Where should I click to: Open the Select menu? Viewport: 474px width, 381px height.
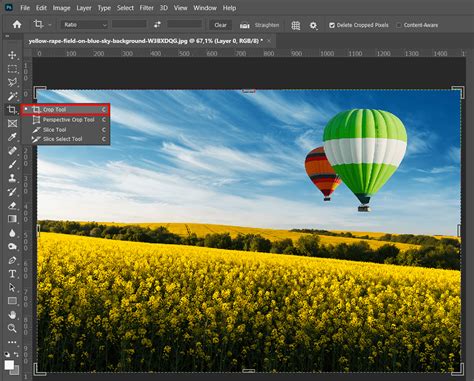125,8
